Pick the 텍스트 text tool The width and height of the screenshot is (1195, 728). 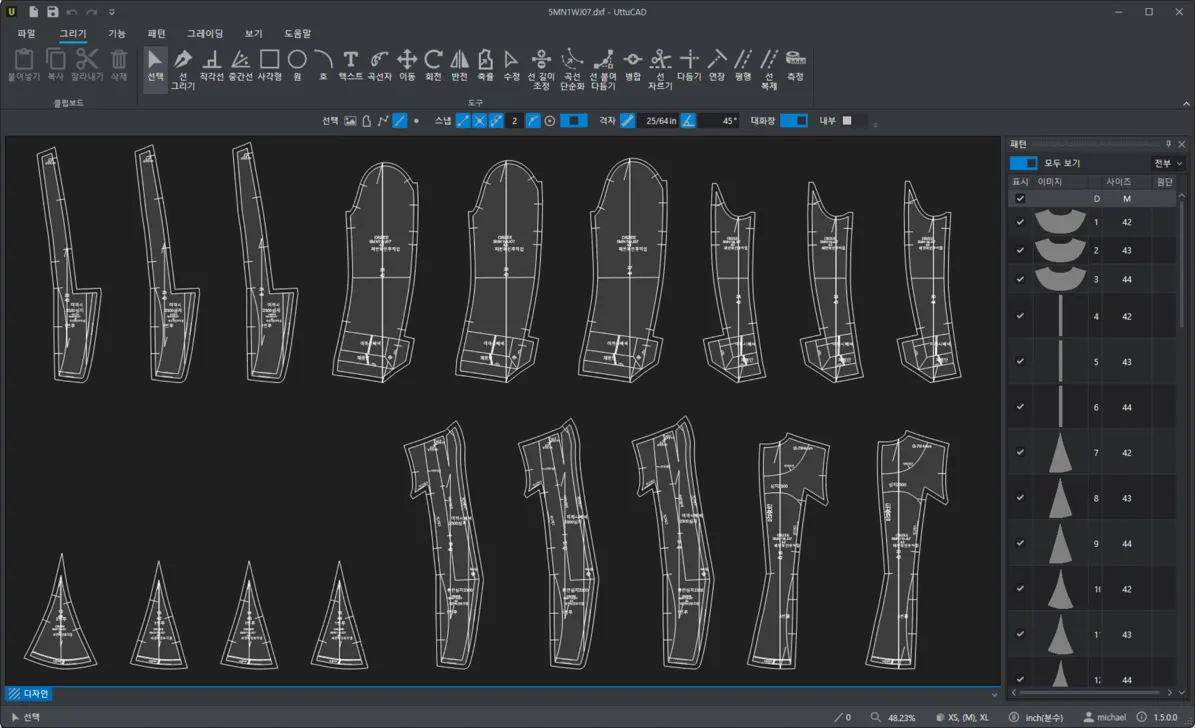point(351,65)
